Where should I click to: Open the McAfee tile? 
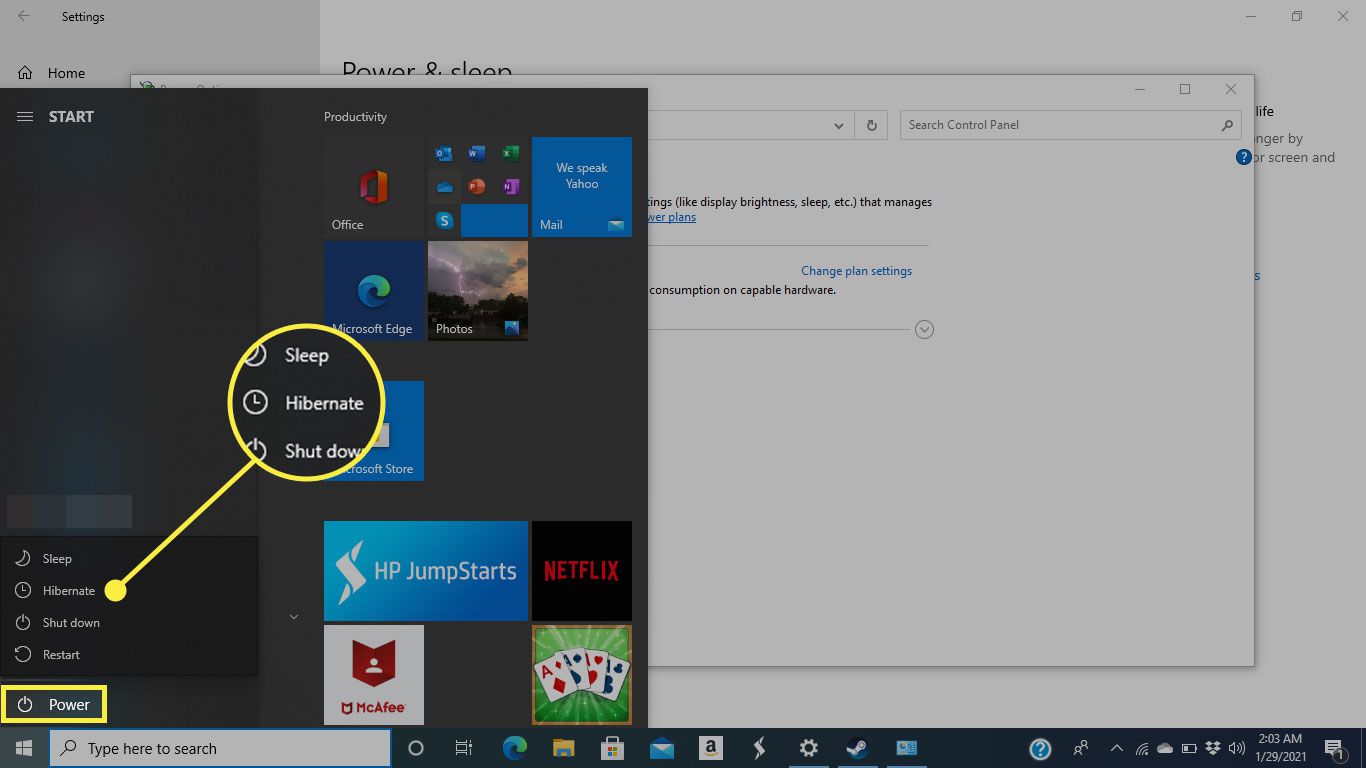pos(374,675)
